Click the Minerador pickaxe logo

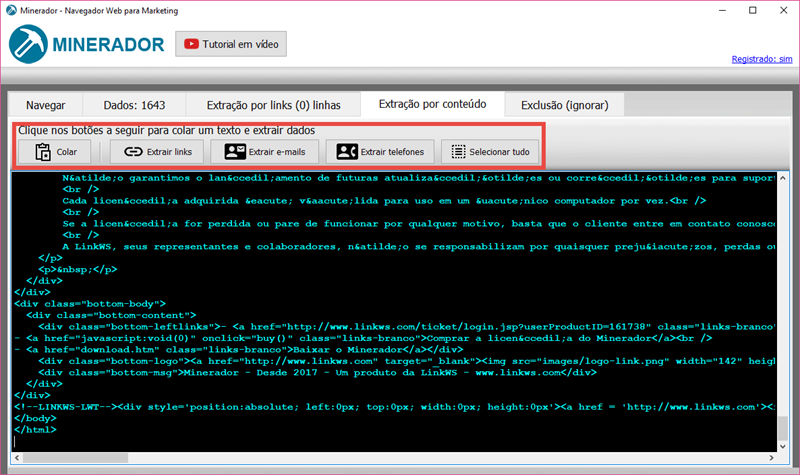pos(28,44)
